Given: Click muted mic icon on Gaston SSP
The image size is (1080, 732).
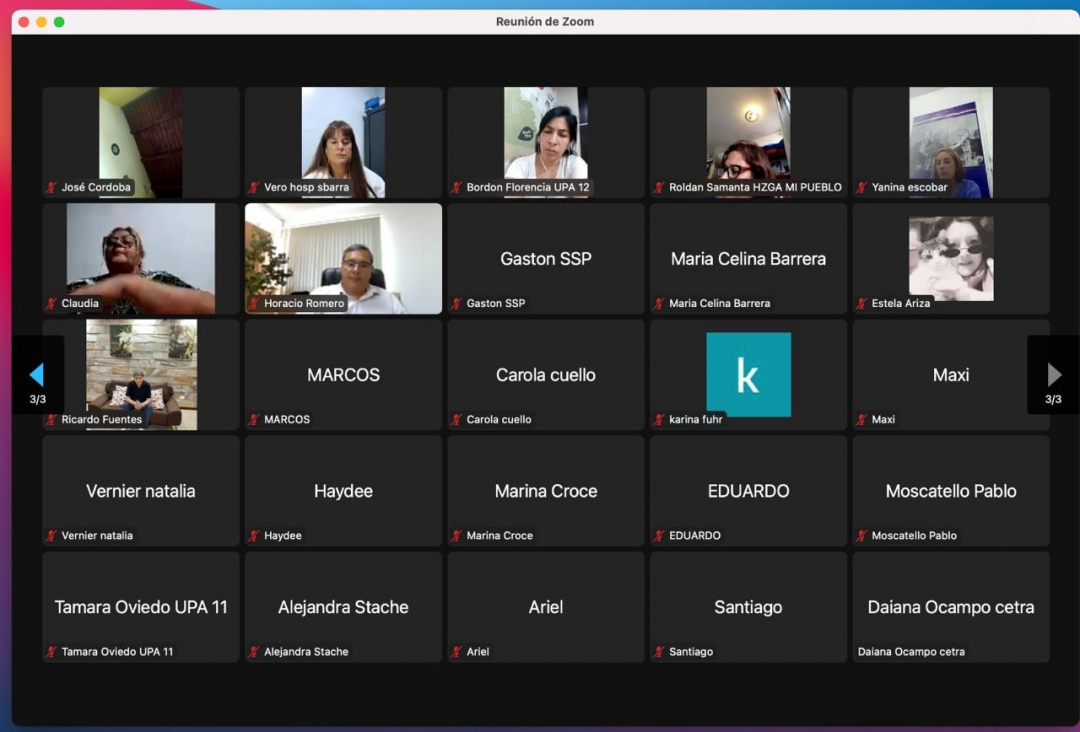Looking at the screenshot, I should click(x=457, y=303).
